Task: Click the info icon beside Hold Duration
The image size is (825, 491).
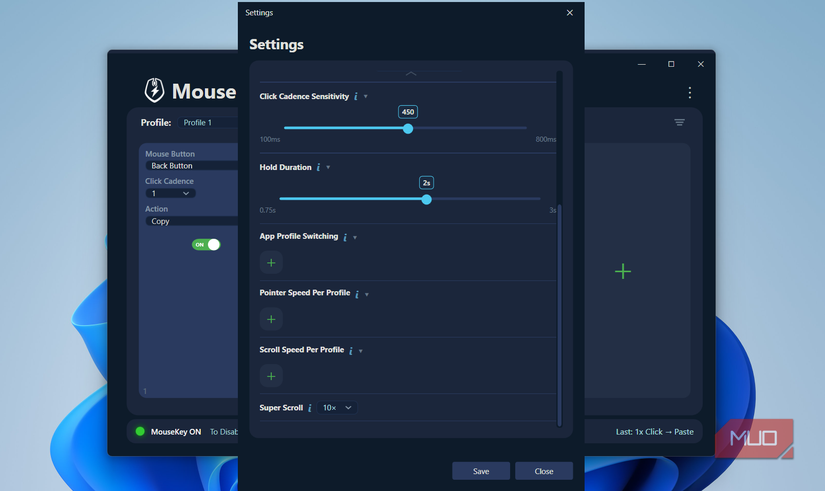Action: [x=318, y=167]
